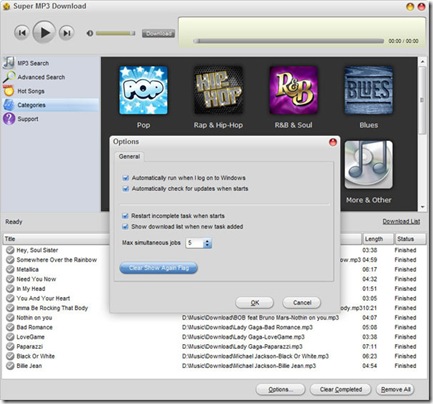Skip to the next track
Screen dimensions: 433x404
(66, 33)
